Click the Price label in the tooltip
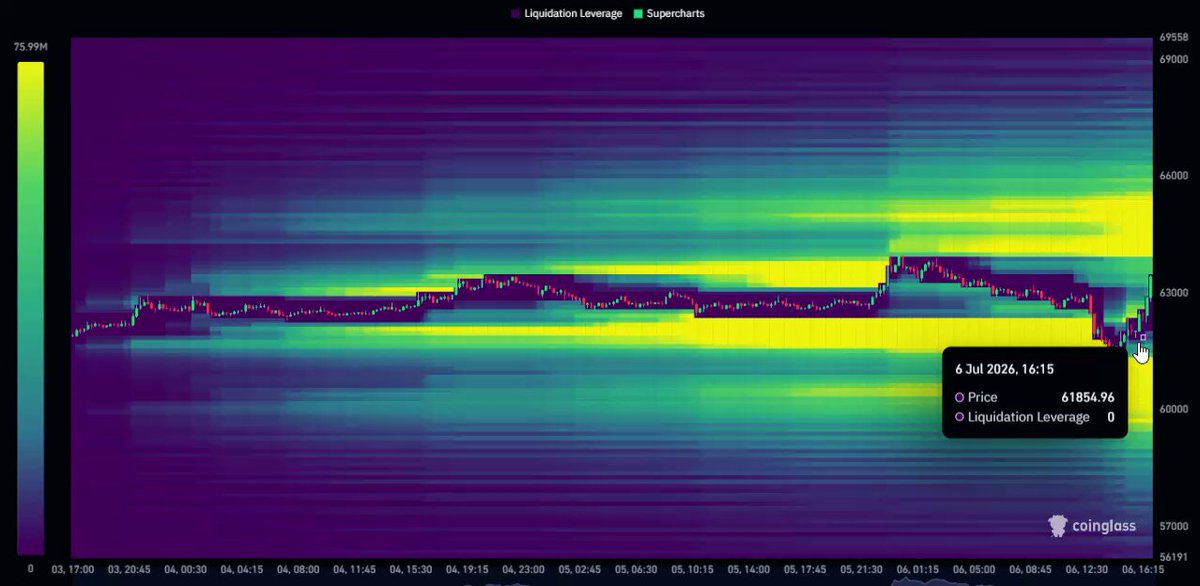Image resolution: width=1200 pixels, height=586 pixels. coord(984,397)
